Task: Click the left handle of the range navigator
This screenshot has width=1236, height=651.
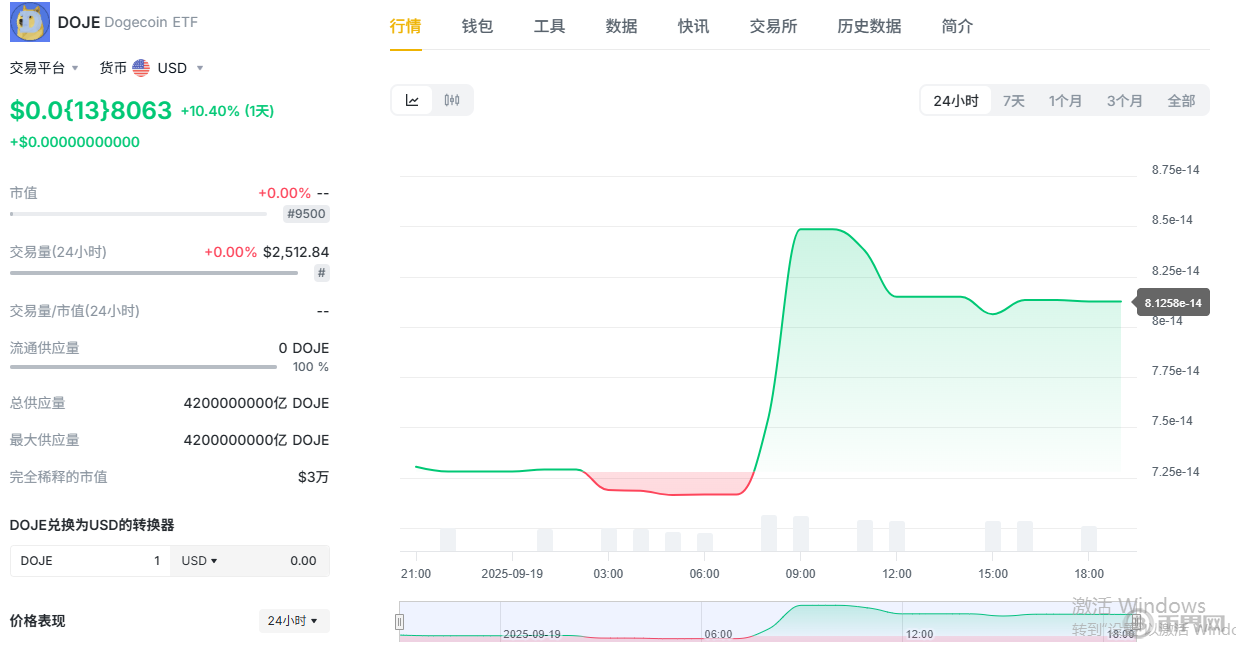Action: point(400,622)
